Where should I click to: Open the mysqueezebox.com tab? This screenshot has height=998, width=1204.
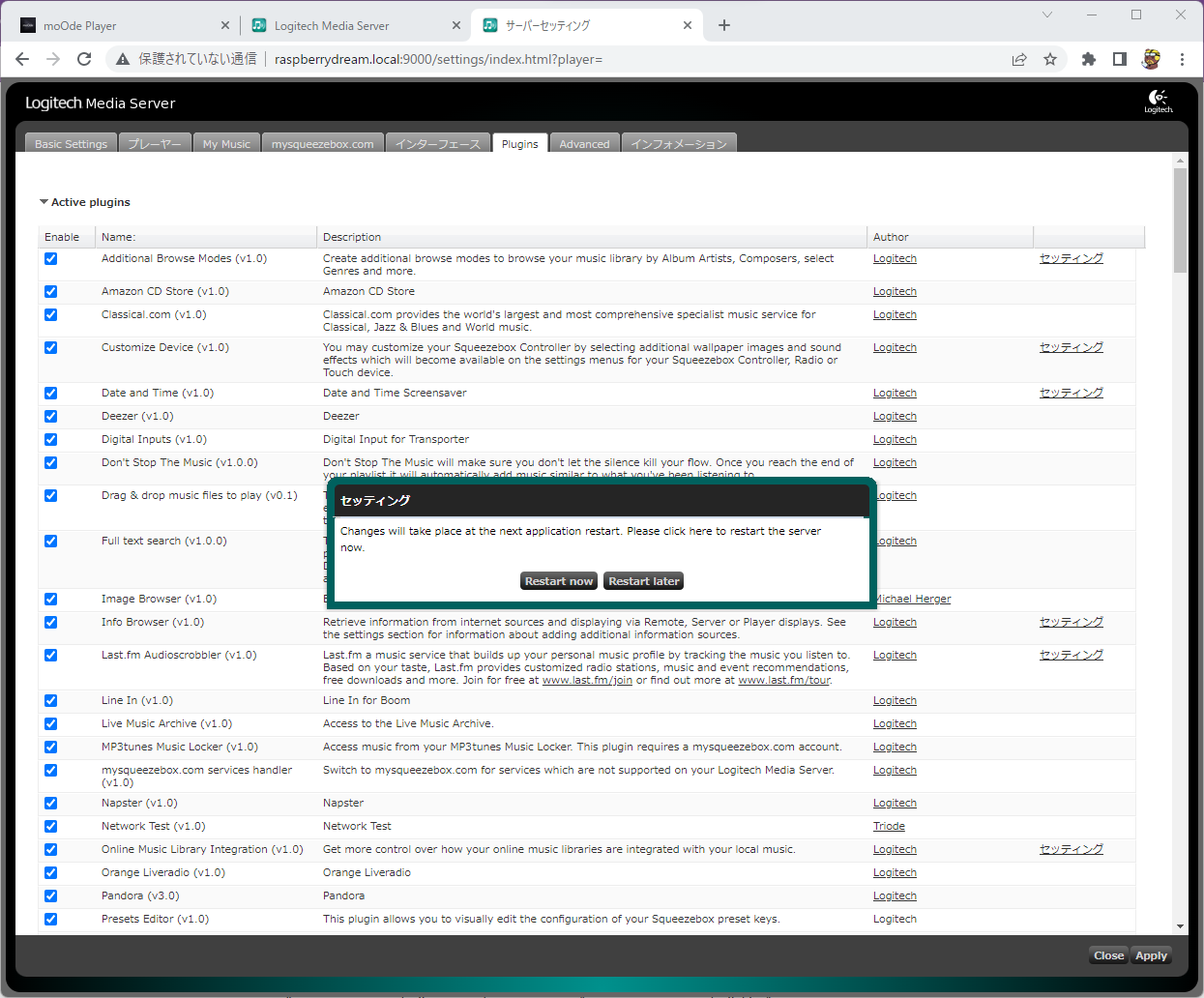tap(322, 144)
